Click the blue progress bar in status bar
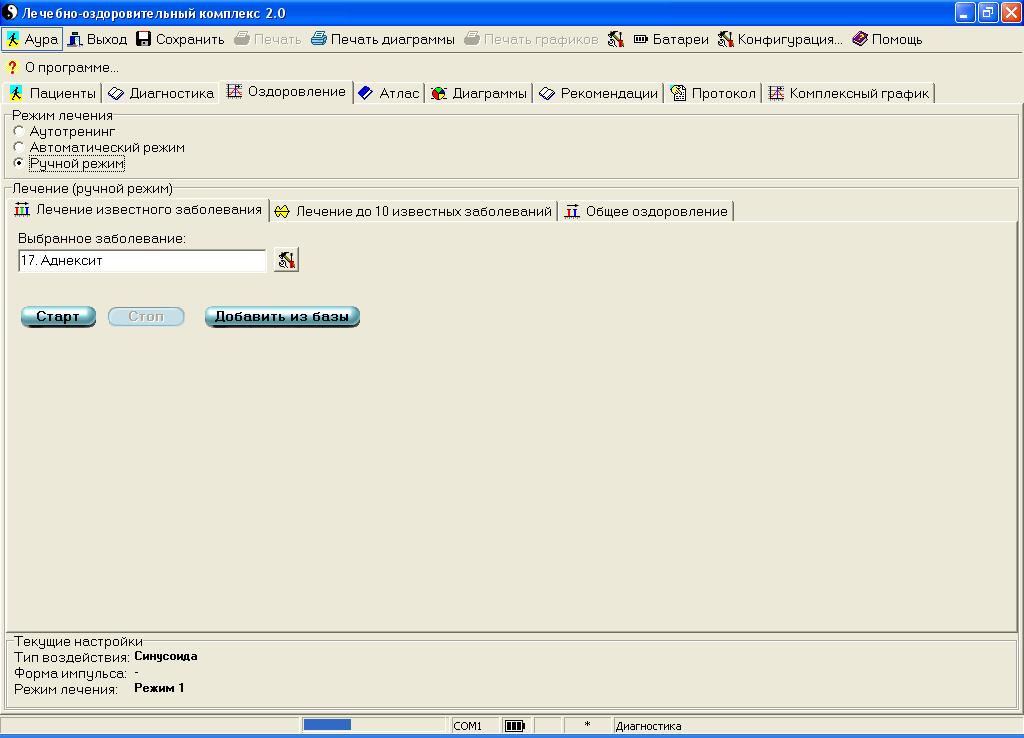This screenshot has height=738, width=1024. 327,725
